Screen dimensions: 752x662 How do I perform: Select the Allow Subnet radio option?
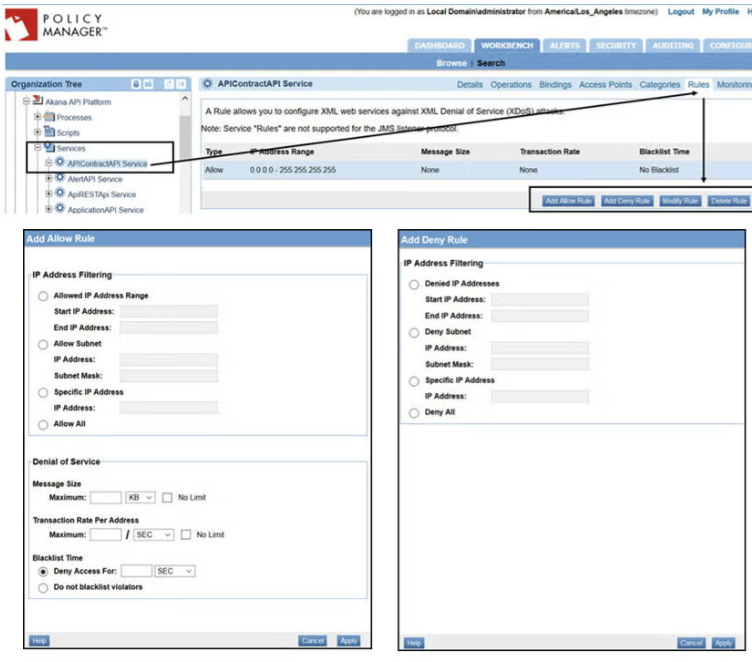pos(43,344)
